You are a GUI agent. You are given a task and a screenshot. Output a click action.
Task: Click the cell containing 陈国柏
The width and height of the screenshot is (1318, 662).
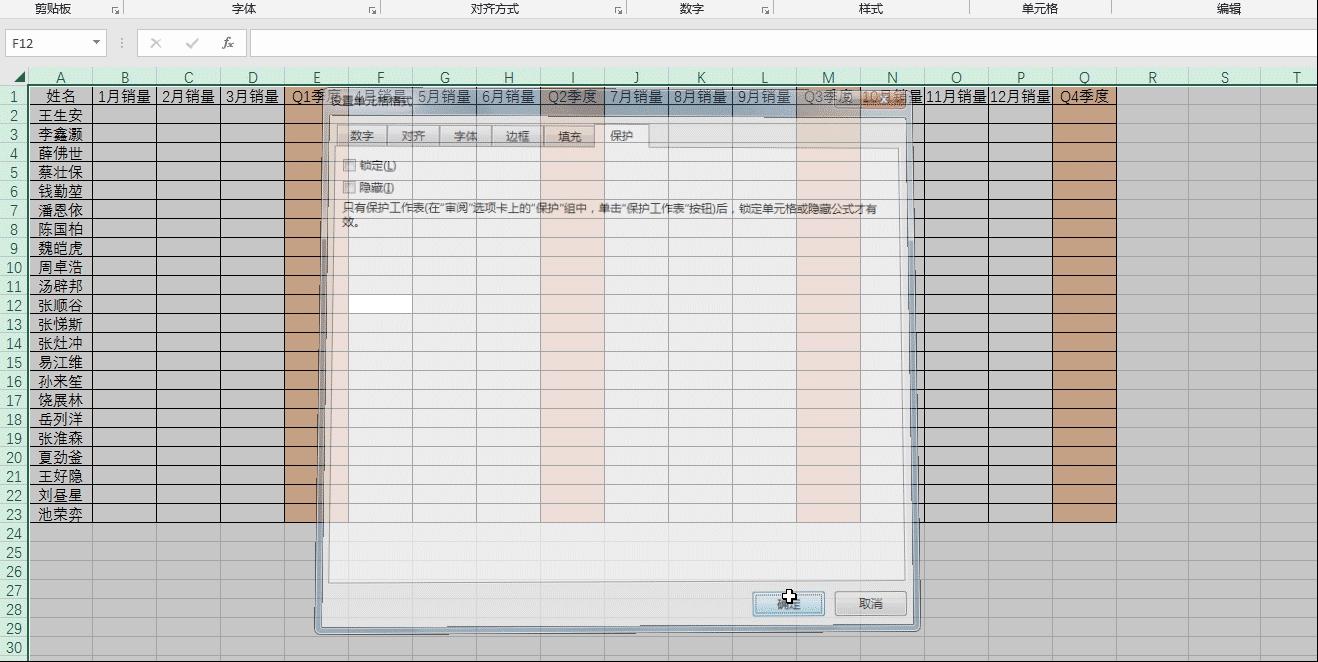pyautogui.click(x=61, y=229)
